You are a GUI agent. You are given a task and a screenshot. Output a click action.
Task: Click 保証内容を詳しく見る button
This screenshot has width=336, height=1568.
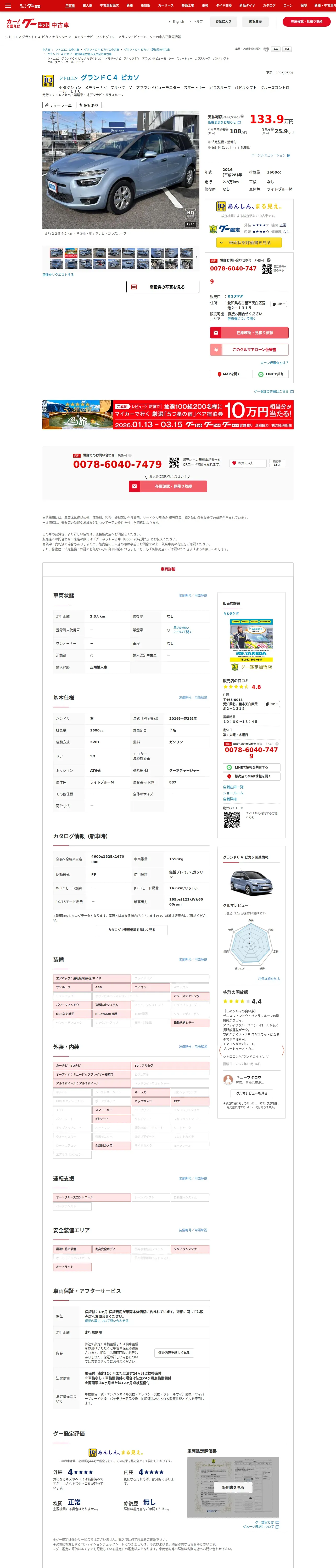point(174,1352)
